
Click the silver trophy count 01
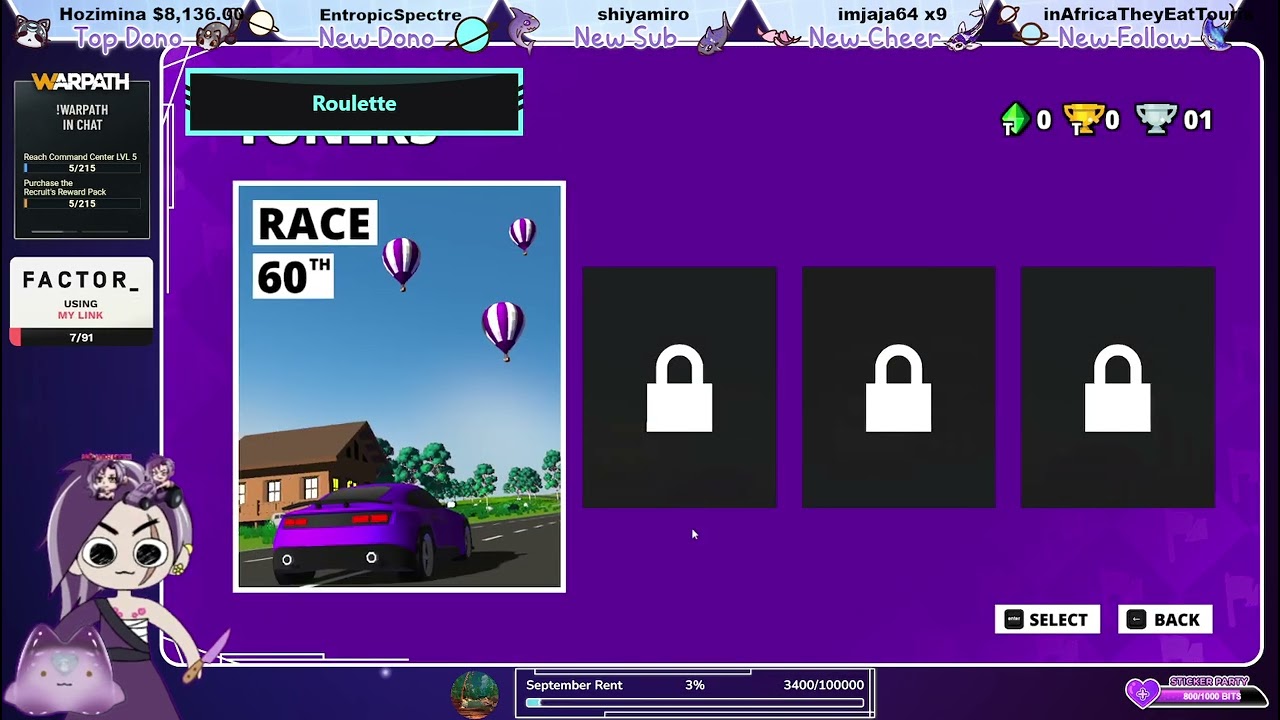[x=1198, y=120]
